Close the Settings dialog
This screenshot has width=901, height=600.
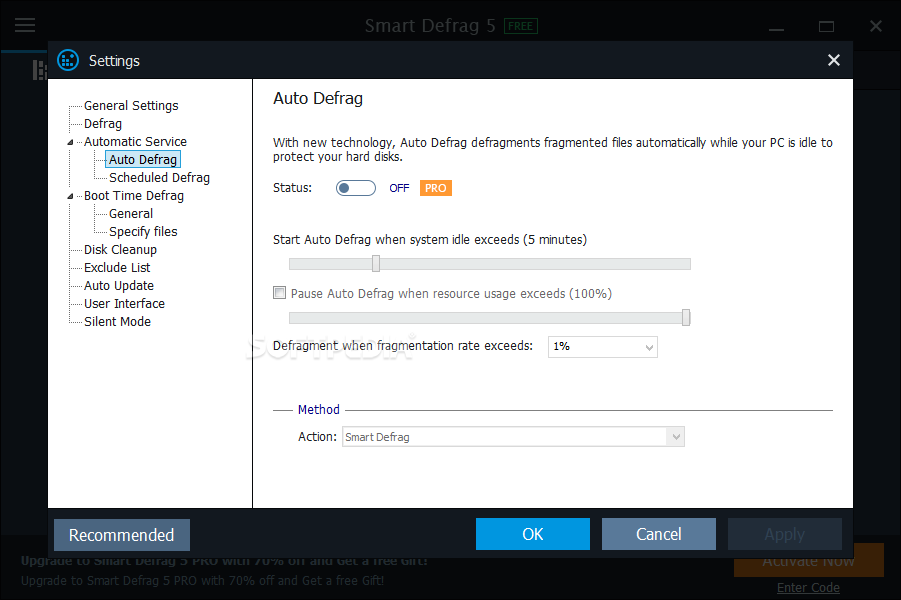(834, 60)
